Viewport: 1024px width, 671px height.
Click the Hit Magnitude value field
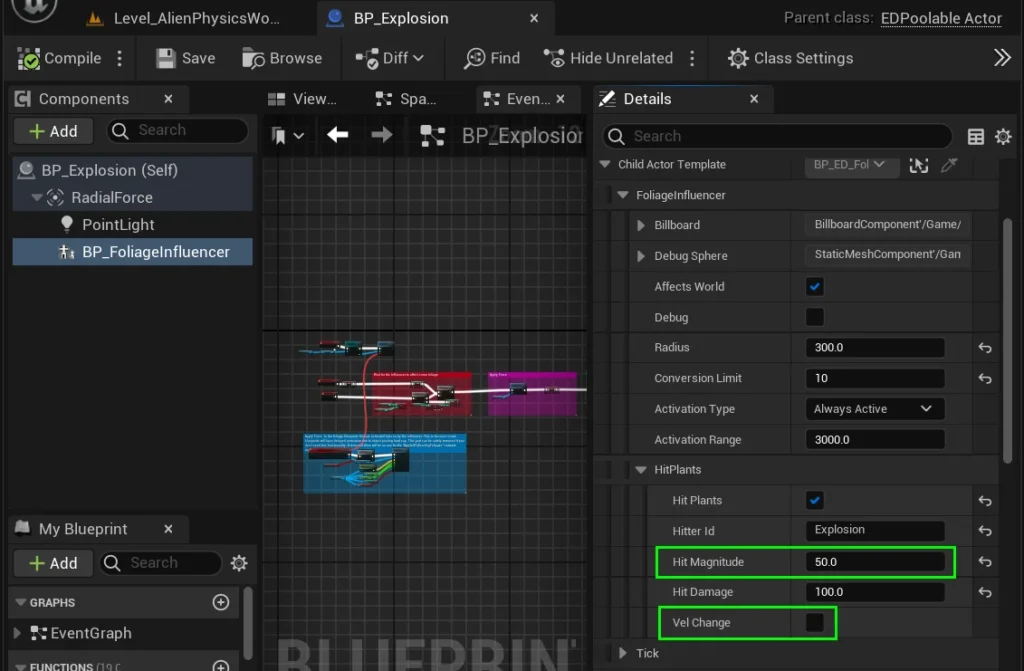point(873,562)
